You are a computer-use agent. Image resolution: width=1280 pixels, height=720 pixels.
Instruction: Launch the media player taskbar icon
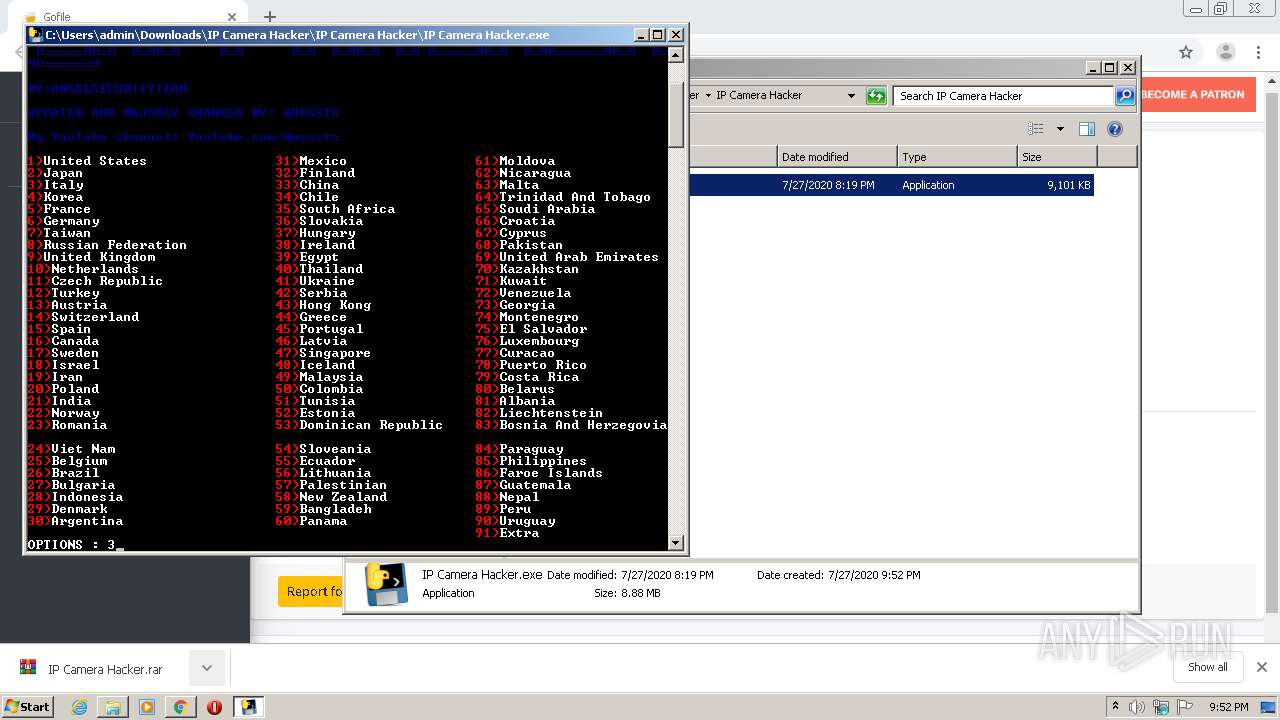point(147,707)
